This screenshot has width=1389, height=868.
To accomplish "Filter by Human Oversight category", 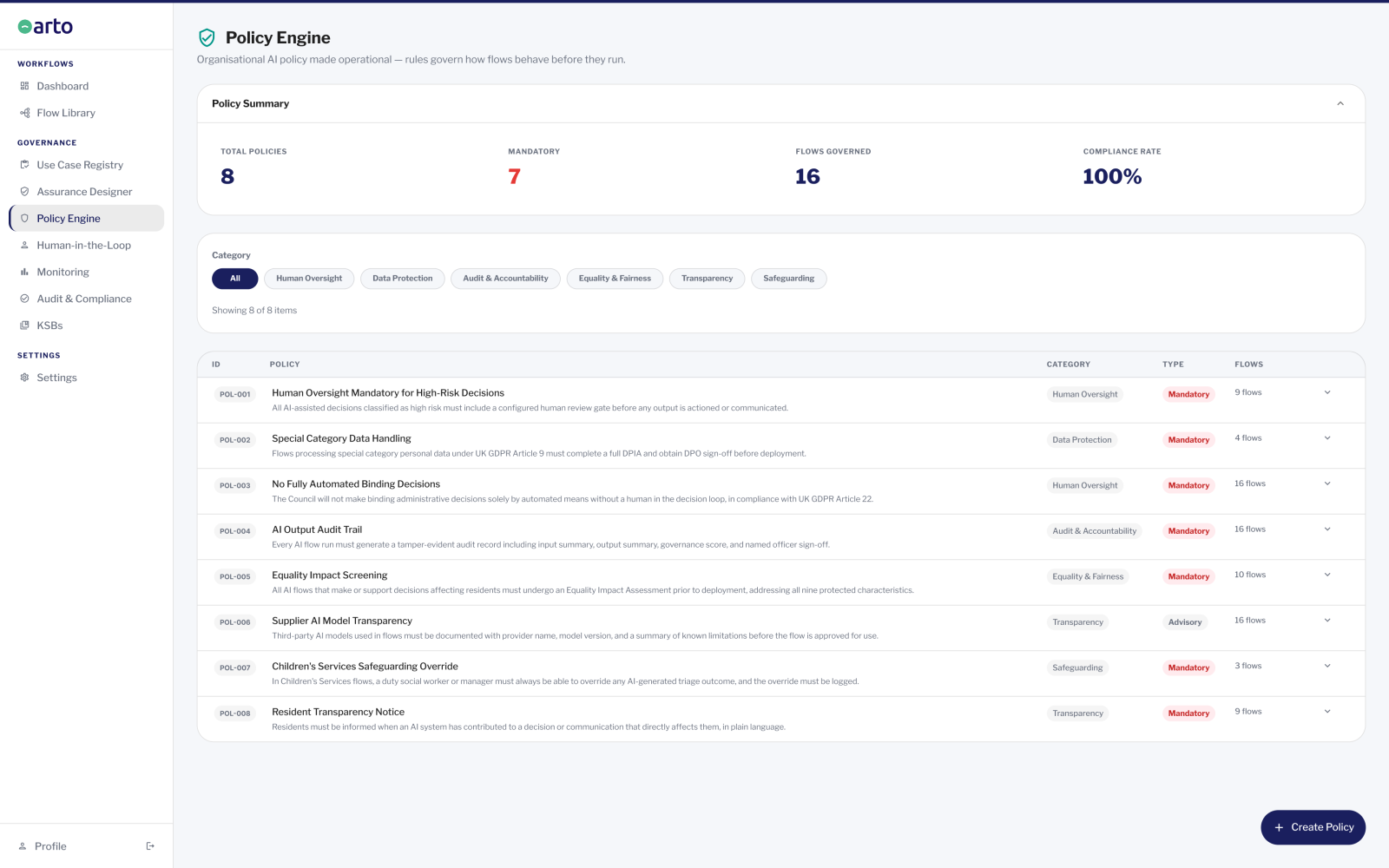I will (309, 279).
